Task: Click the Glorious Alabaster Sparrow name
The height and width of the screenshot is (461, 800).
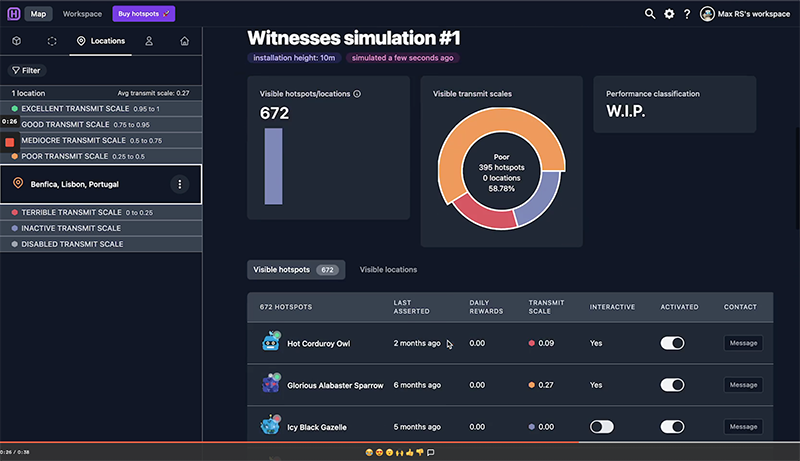Action: point(335,386)
